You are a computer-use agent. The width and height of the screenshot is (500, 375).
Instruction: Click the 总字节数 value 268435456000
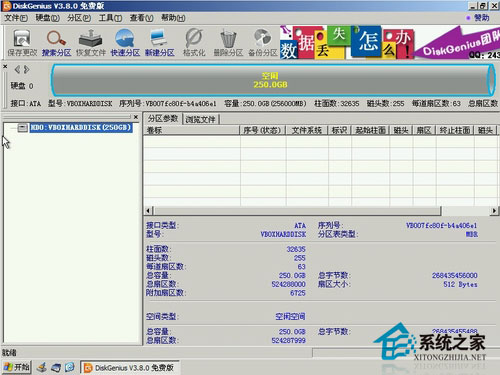[x=455, y=276]
